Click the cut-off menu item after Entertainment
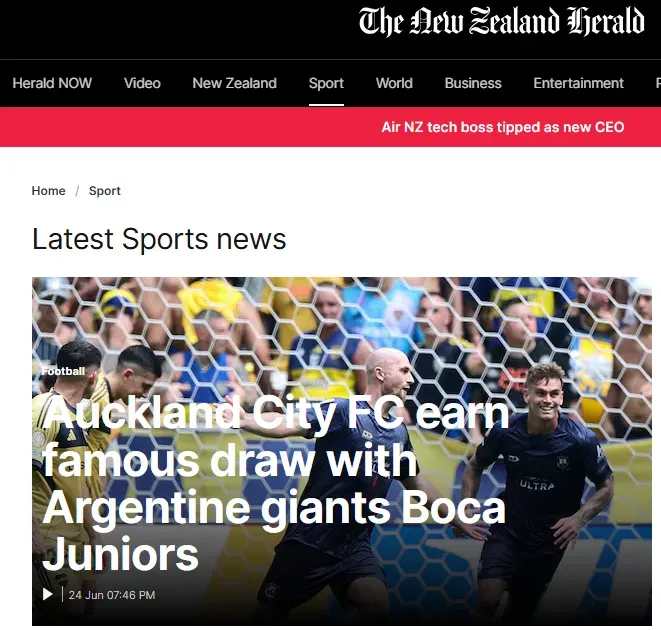661x630 pixels. coord(658,83)
